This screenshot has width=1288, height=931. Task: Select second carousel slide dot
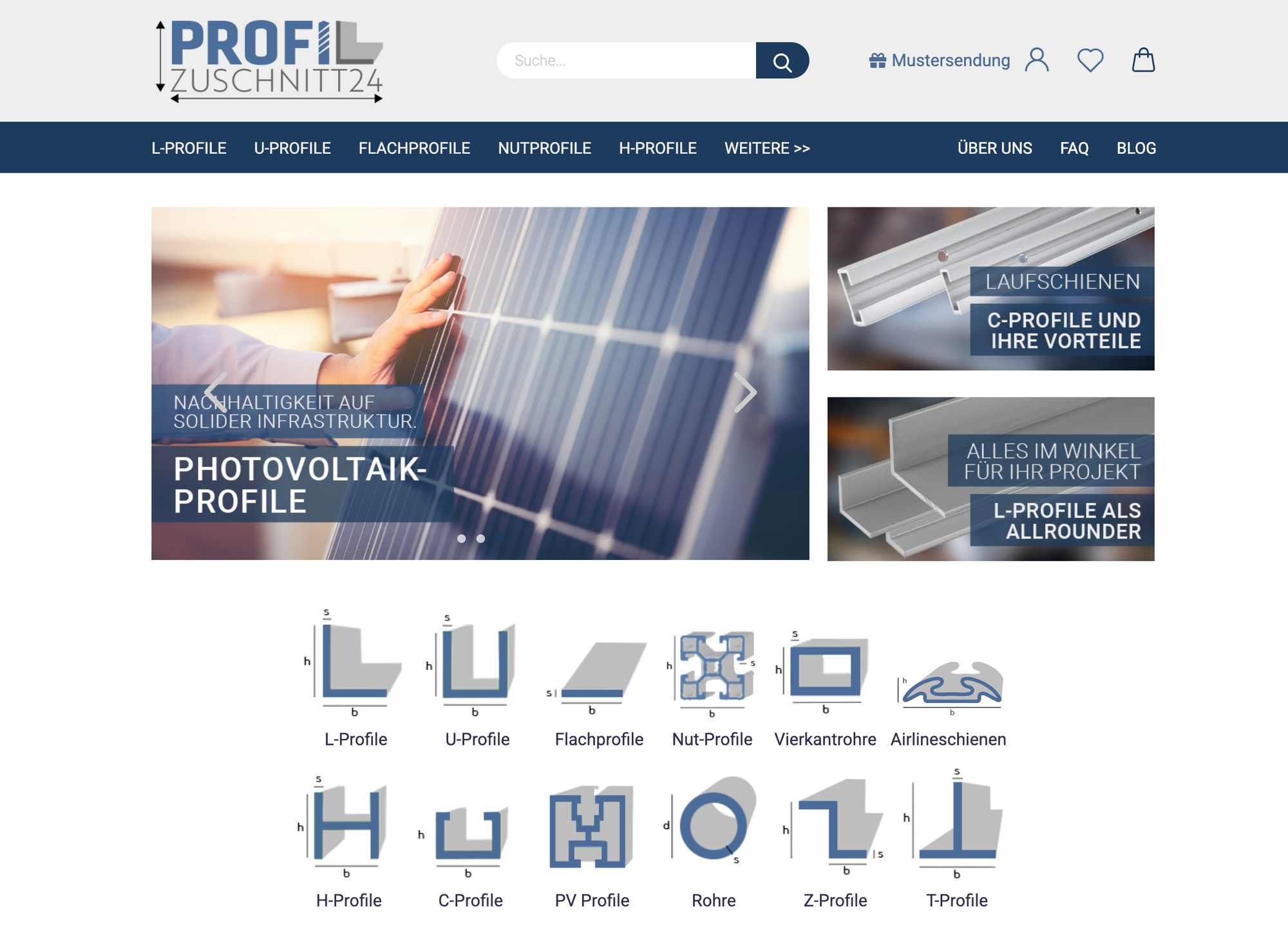point(480,539)
